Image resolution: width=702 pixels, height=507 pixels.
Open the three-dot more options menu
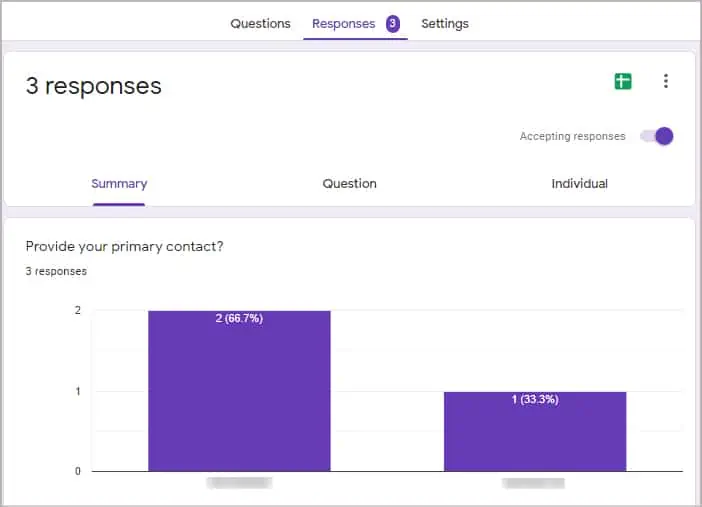pyautogui.click(x=666, y=81)
